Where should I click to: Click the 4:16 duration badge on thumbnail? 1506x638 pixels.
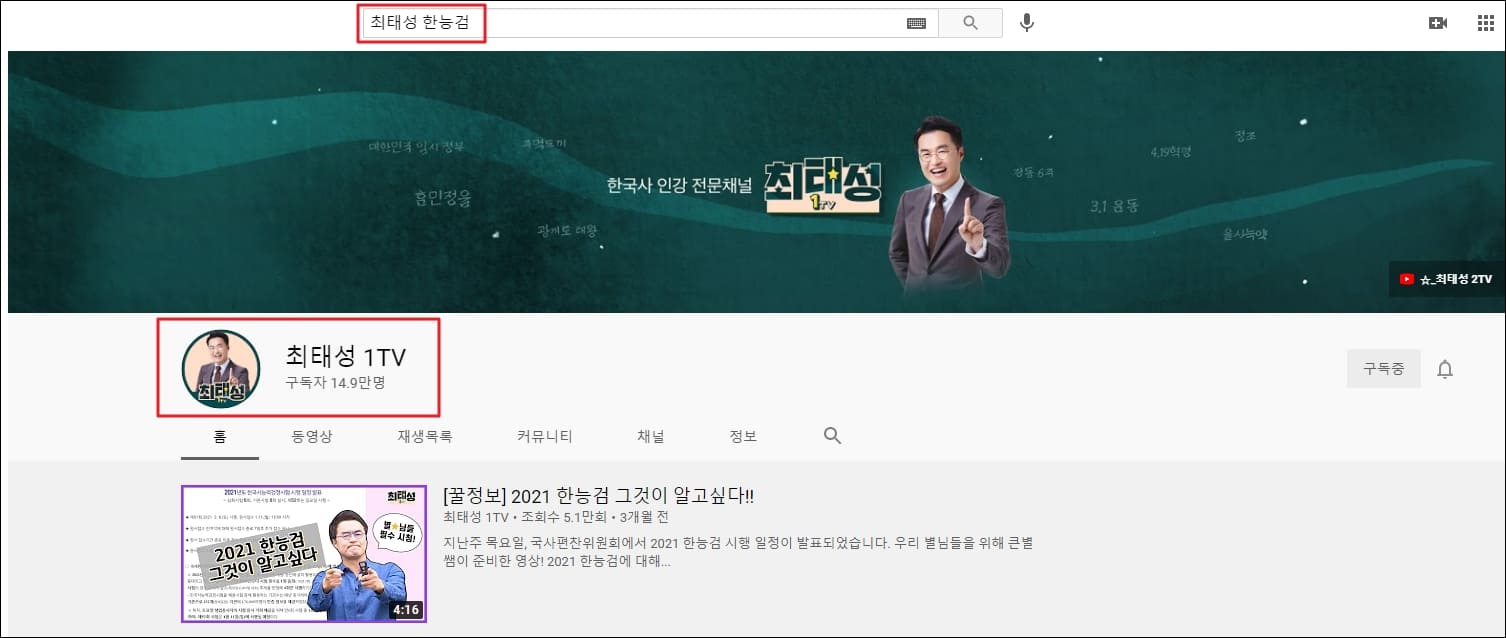405,609
